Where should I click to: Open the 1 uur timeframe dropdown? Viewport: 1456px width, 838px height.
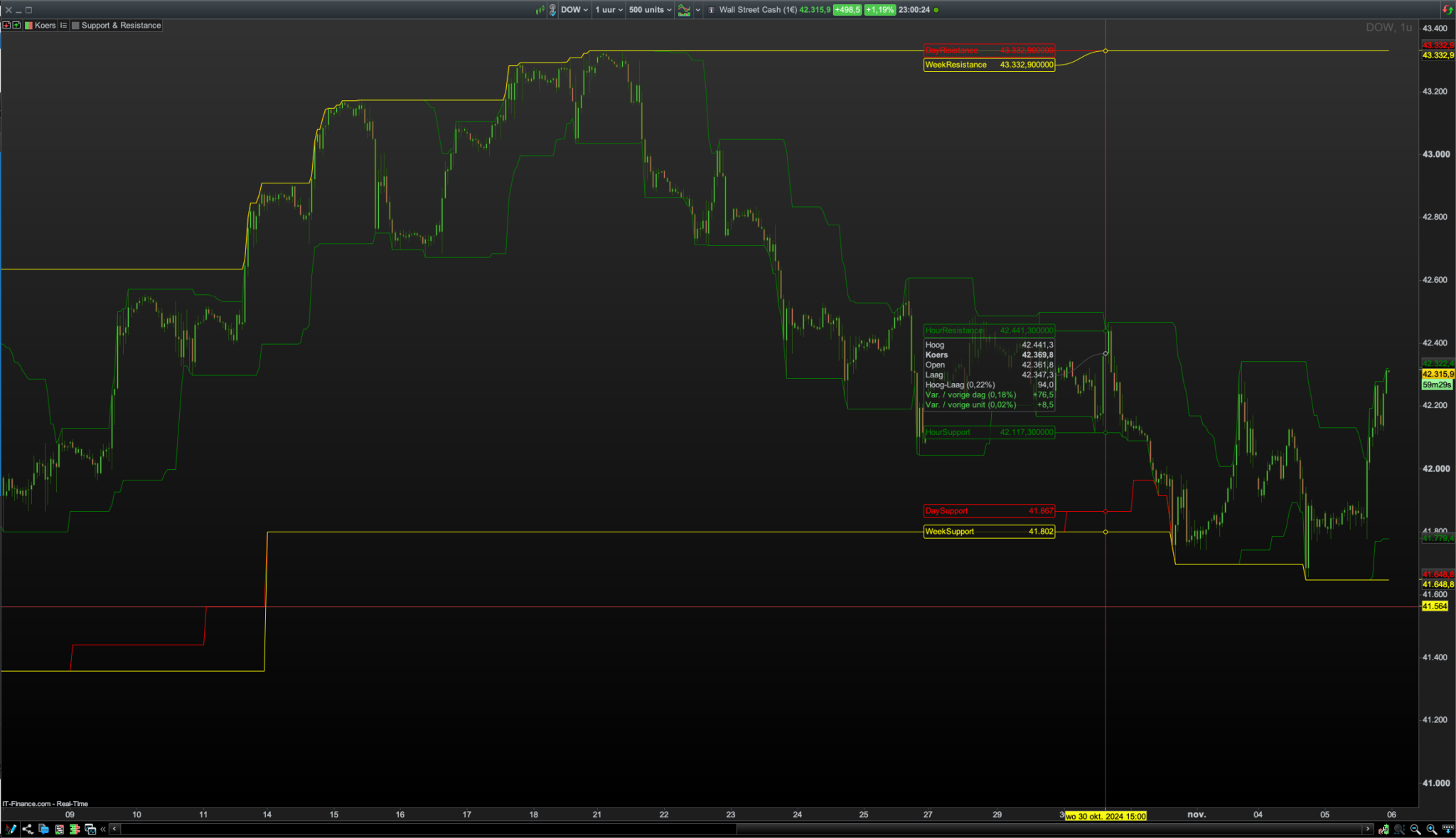[609, 10]
